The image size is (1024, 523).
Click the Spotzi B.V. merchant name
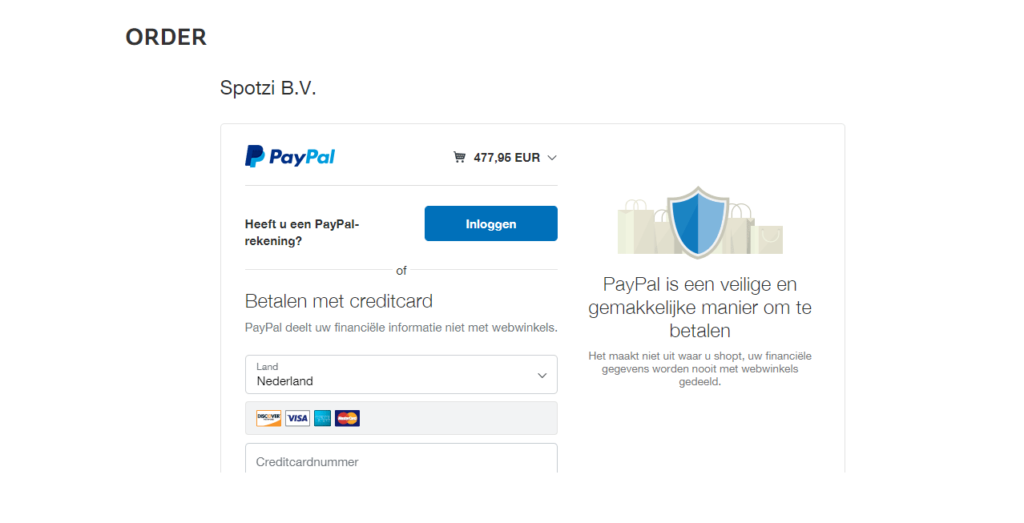click(268, 87)
